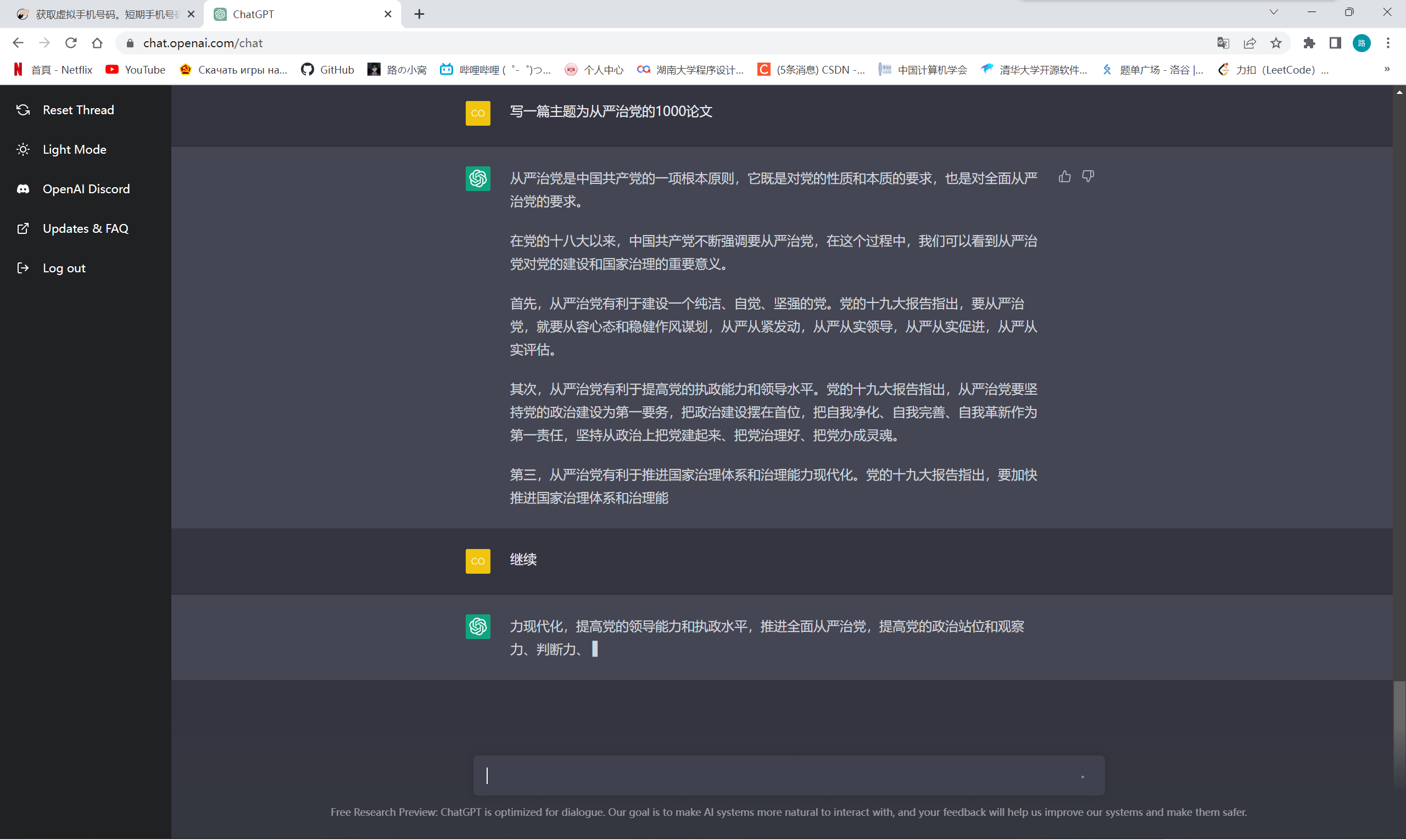Toggle Light Mode in sidebar
The image size is (1406, 840).
pyautogui.click(x=74, y=149)
